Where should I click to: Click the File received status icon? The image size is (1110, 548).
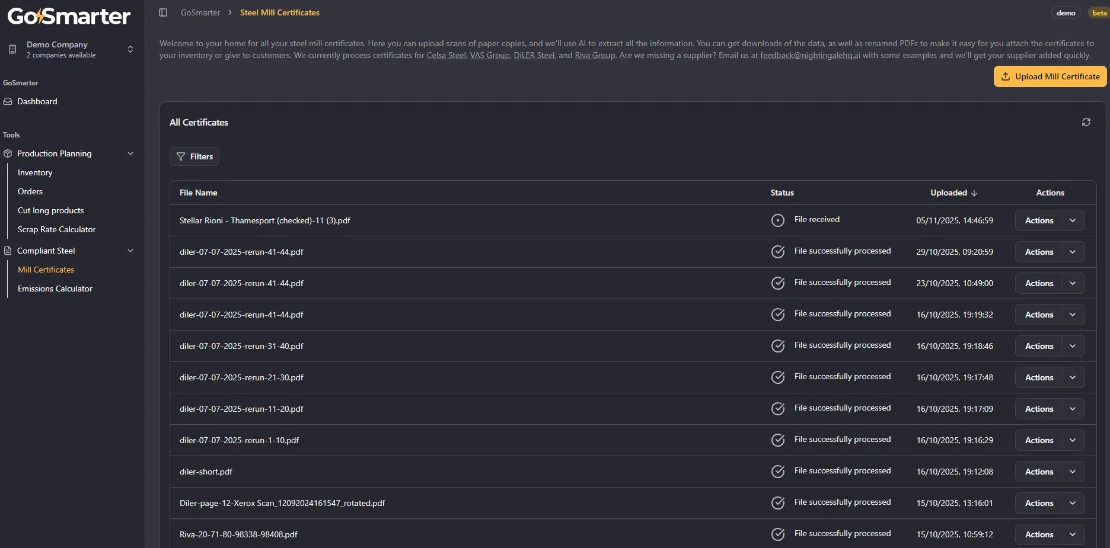tap(778, 220)
